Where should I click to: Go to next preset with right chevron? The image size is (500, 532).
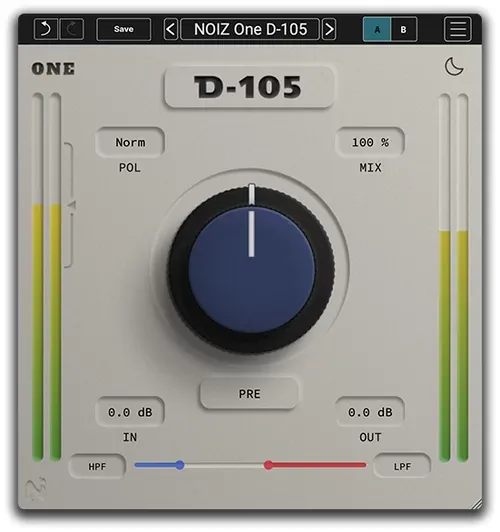pyautogui.click(x=329, y=30)
